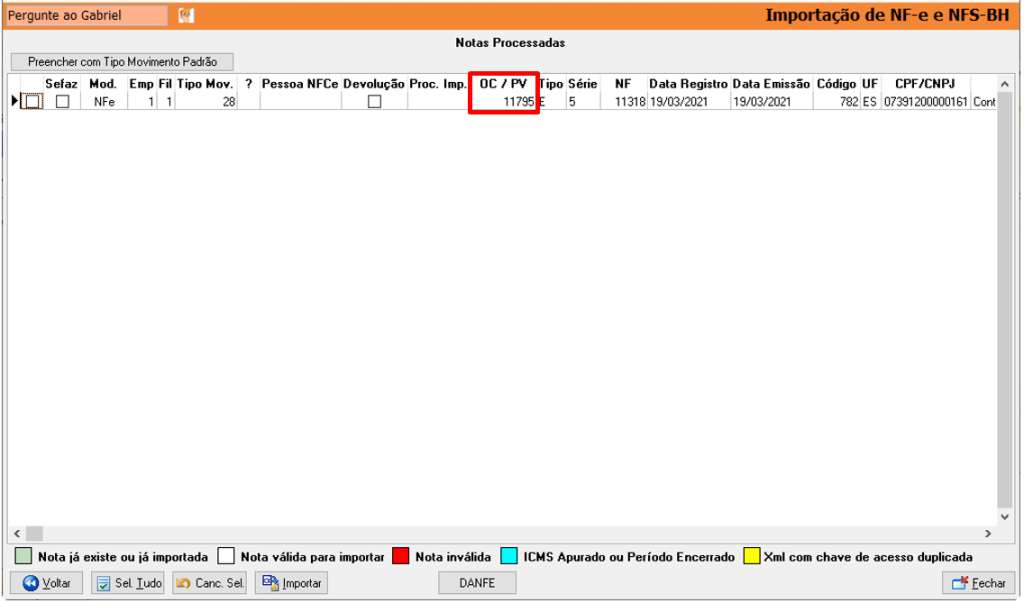Image resolution: width=1024 pixels, height=603 pixels.
Task: Open the DANFE button
Action: [x=477, y=583]
